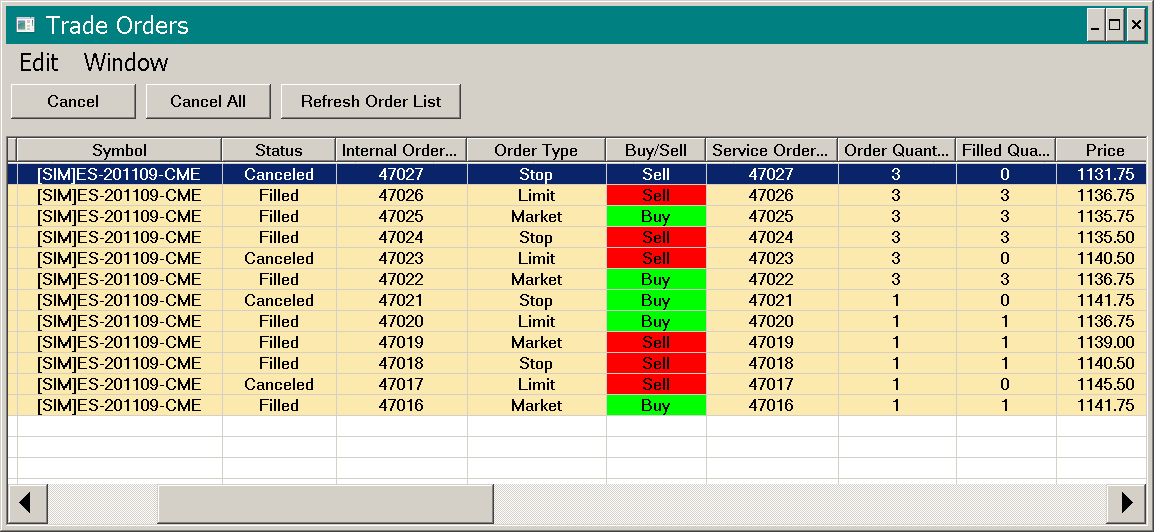Click the Cancel button
The image size is (1154, 532).
pyautogui.click(x=73, y=101)
